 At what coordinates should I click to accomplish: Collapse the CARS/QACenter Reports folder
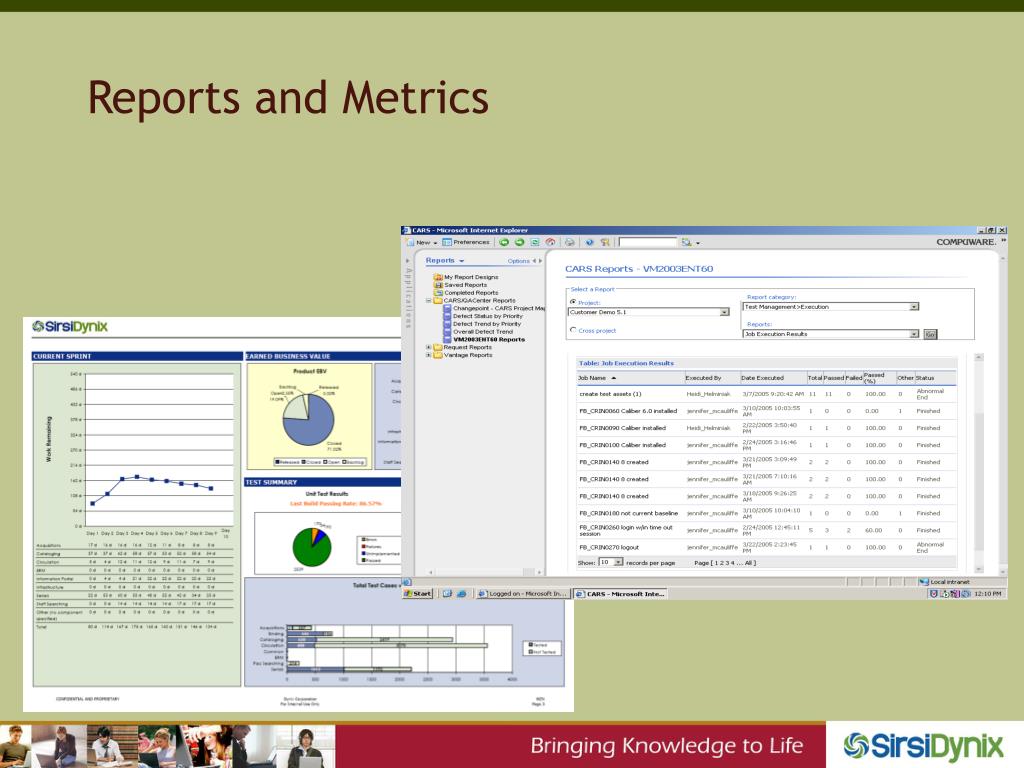coord(428,300)
